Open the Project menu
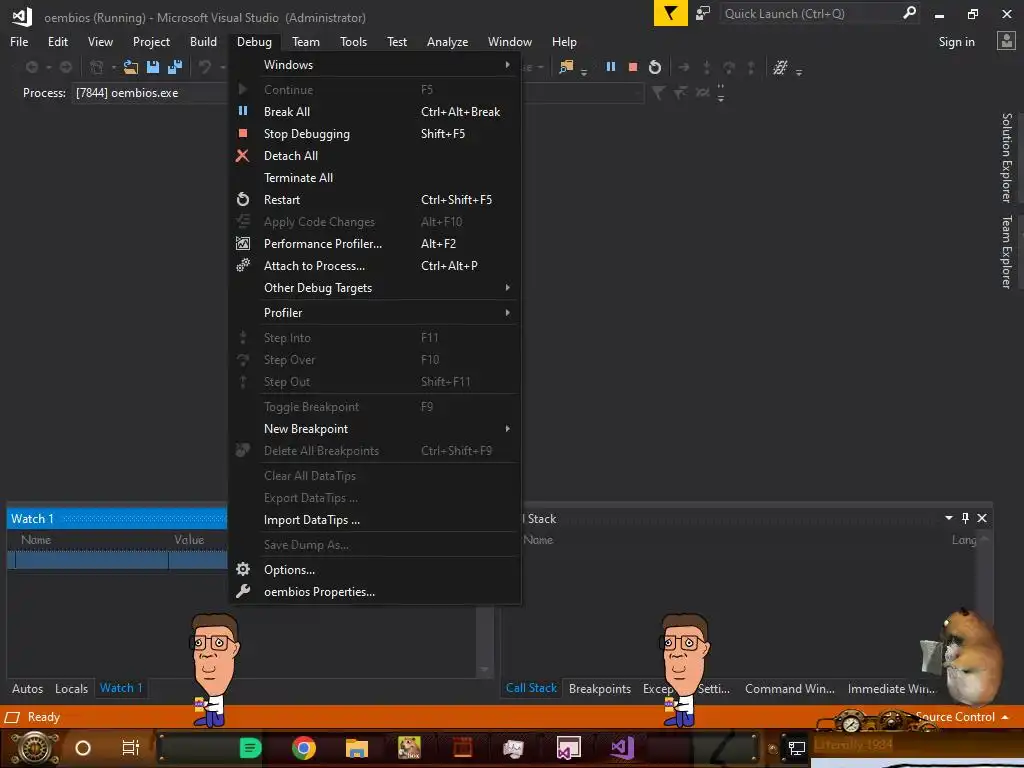Image resolution: width=1024 pixels, height=768 pixels. pos(151,42)
